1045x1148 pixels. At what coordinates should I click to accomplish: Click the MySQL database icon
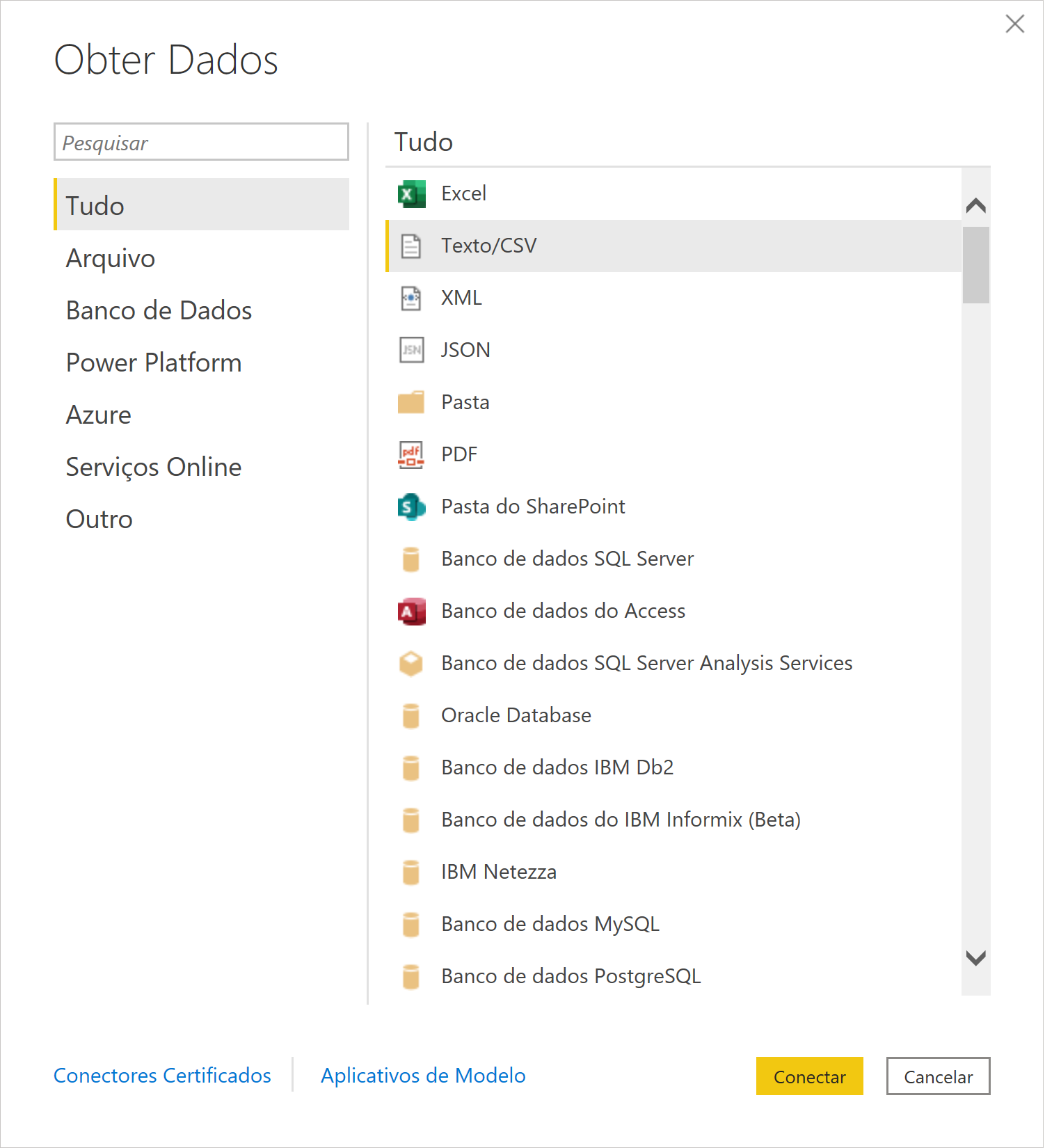pyautogui.click(x=411, y=924)
